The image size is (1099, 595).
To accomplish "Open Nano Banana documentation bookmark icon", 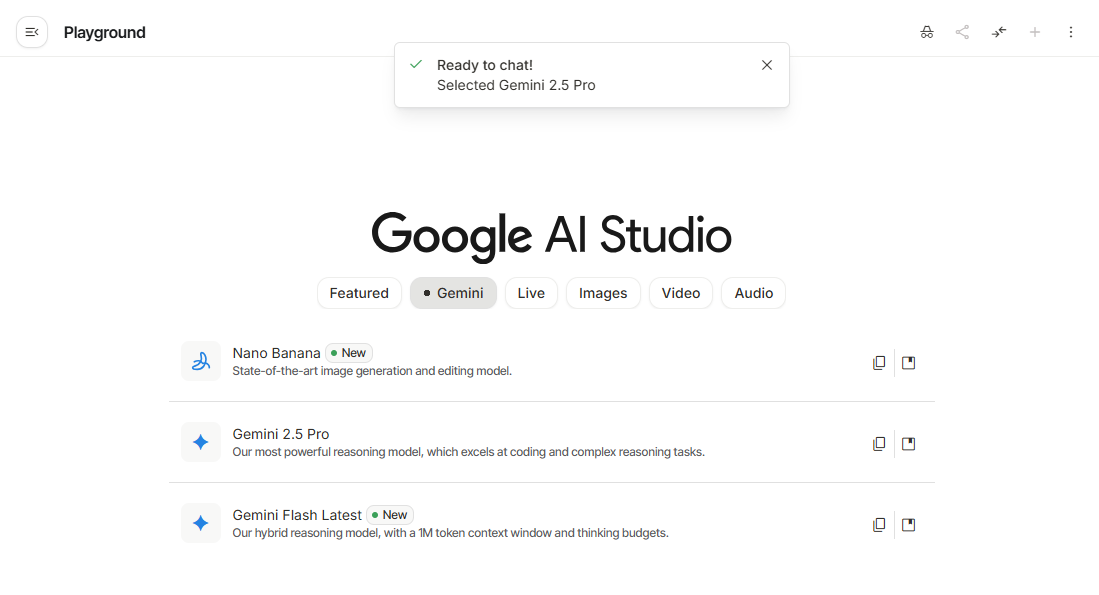I will [908, 363].
